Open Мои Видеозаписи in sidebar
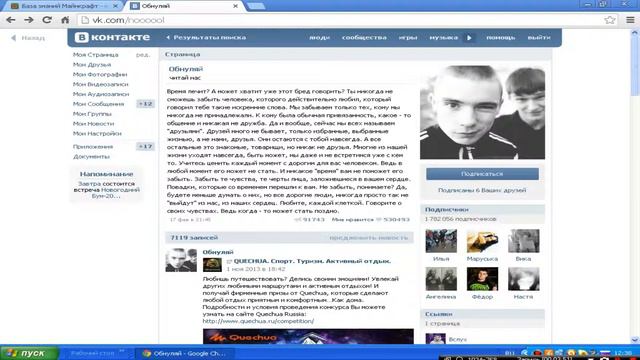This screenshot has height=360, width=640. tap(100, 84)
